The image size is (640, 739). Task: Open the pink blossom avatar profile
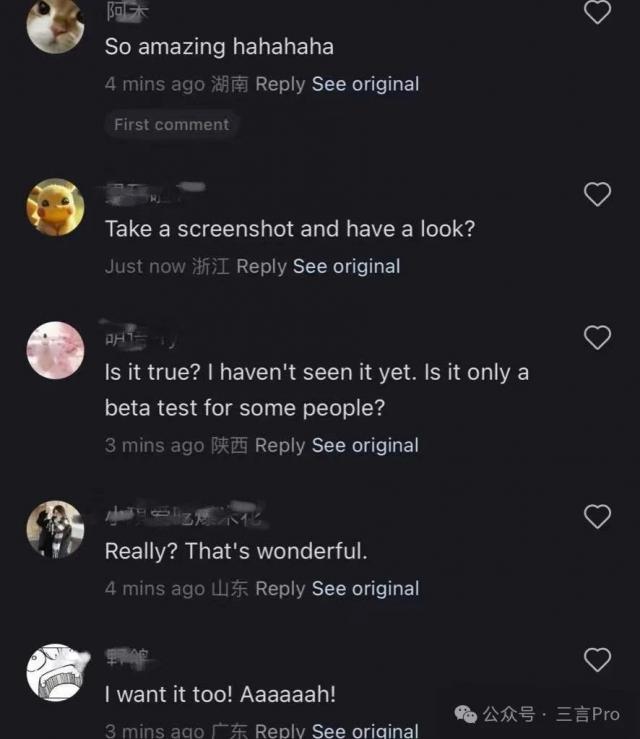click(56, 350)
